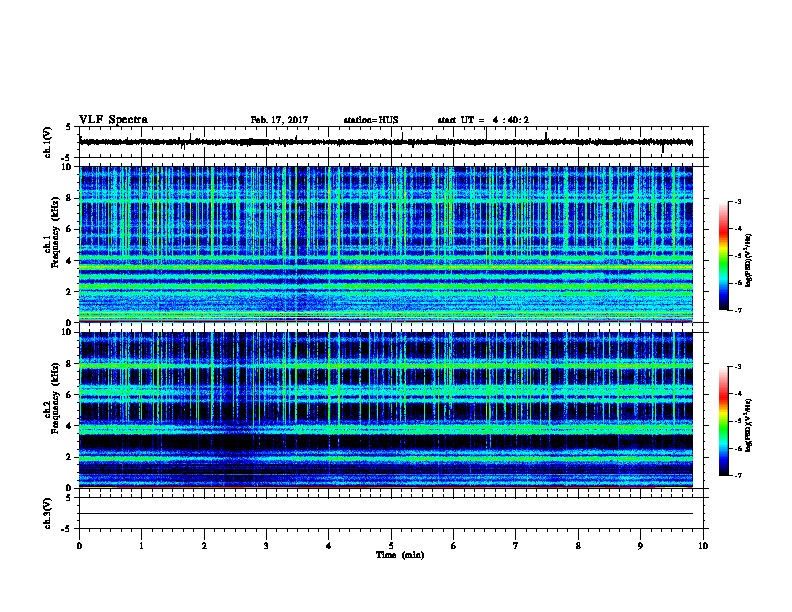Click the "10" tick ending the time axis

(703, 546)
